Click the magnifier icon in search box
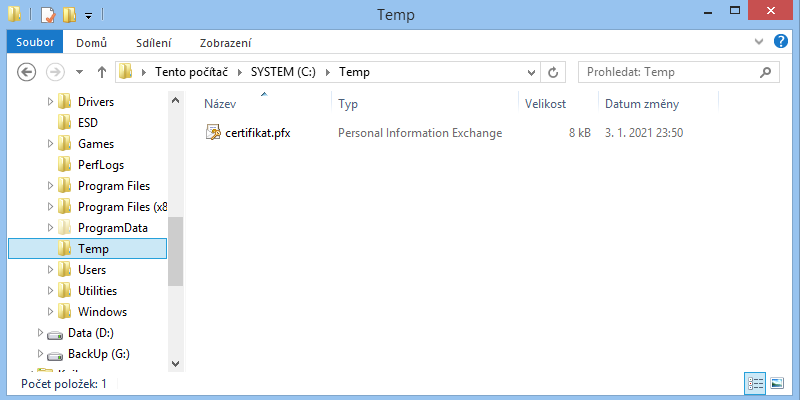Screen dimensions: 800x400 [766, 72]
